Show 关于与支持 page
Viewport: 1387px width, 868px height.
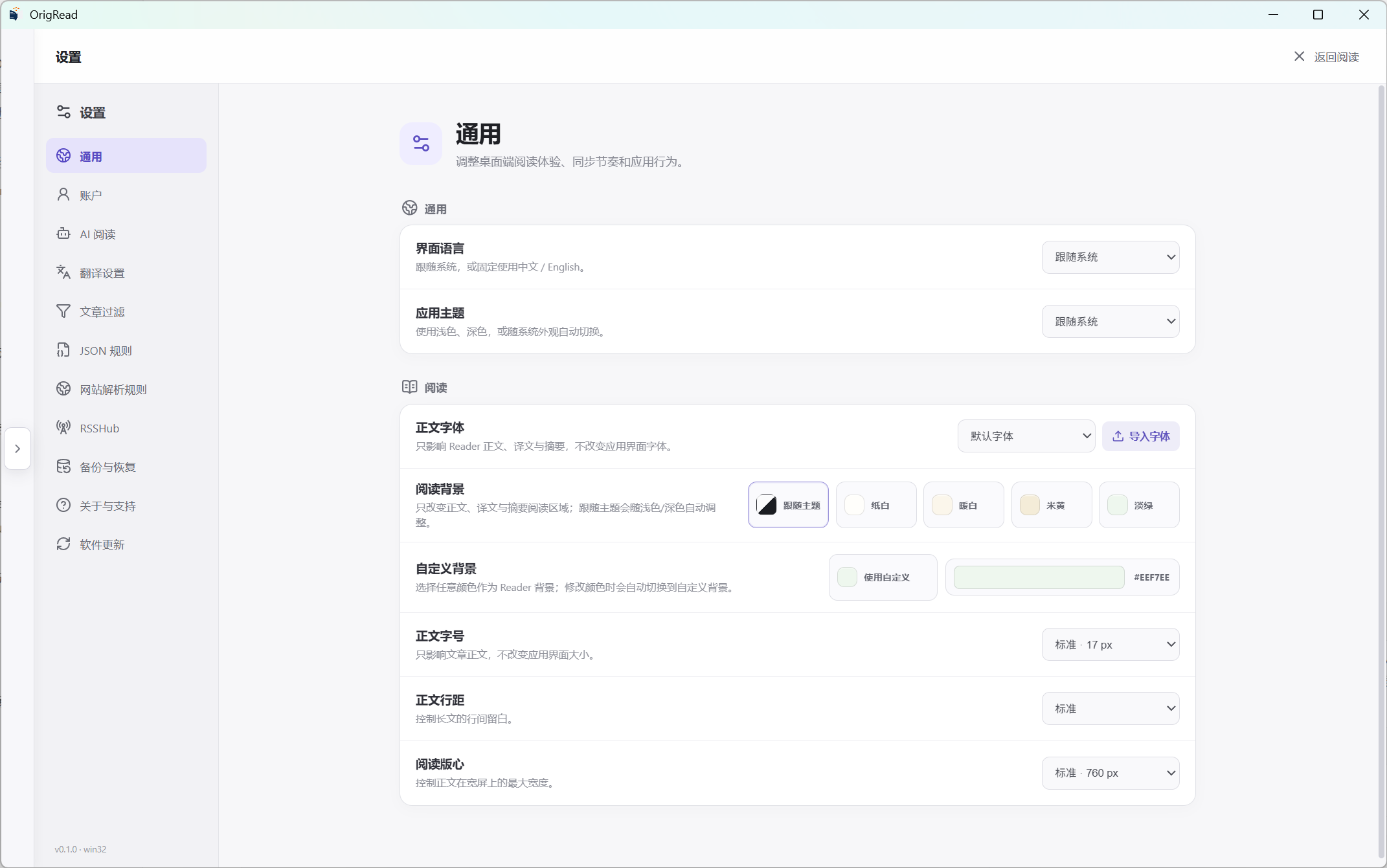pos(126,506)
